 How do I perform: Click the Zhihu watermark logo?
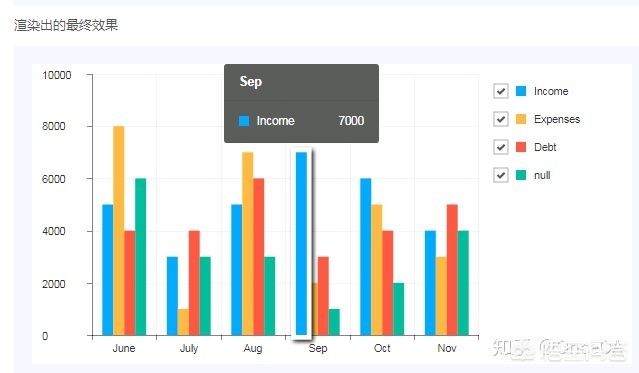tap(513, 349)
